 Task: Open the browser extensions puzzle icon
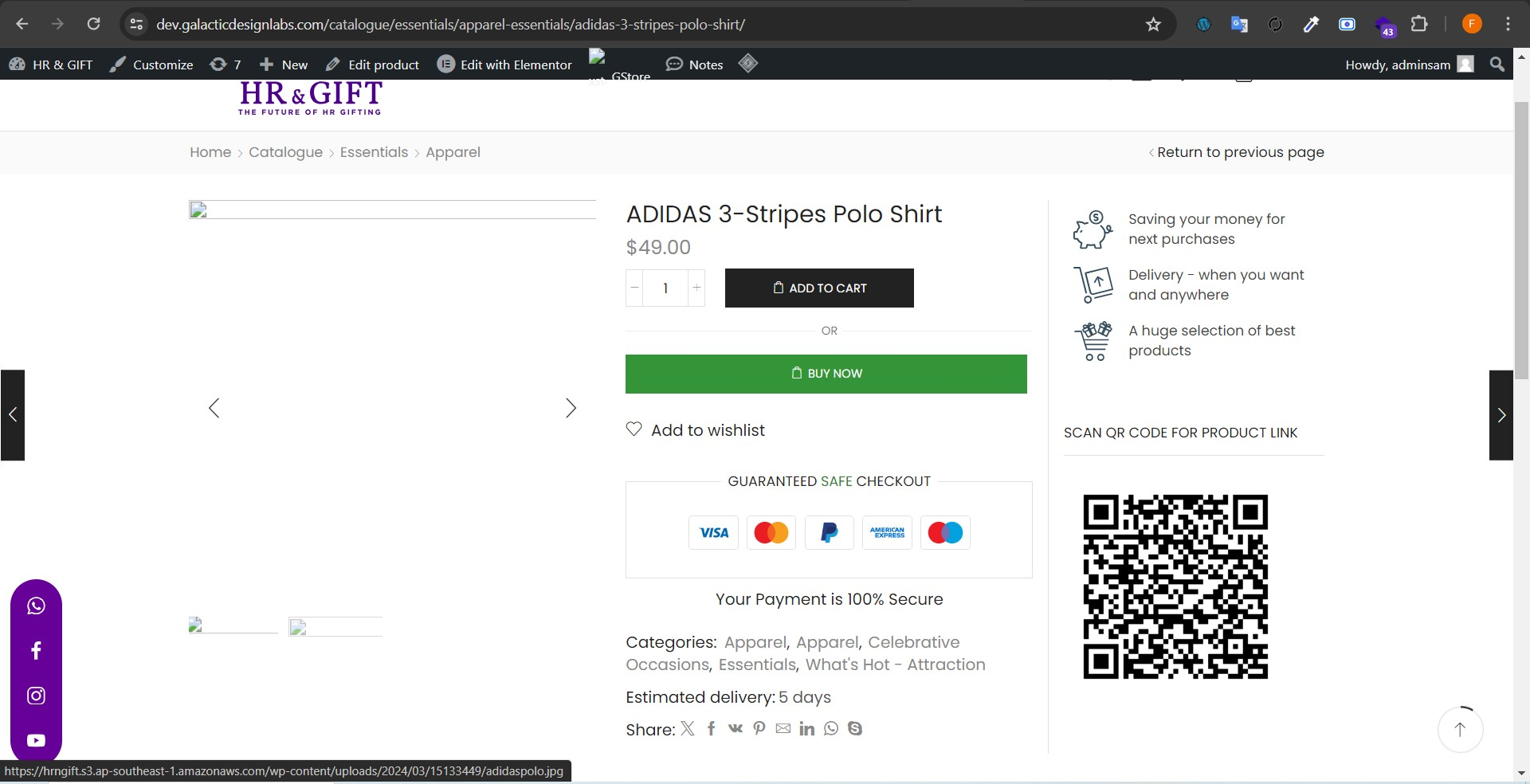point(1419,24)
